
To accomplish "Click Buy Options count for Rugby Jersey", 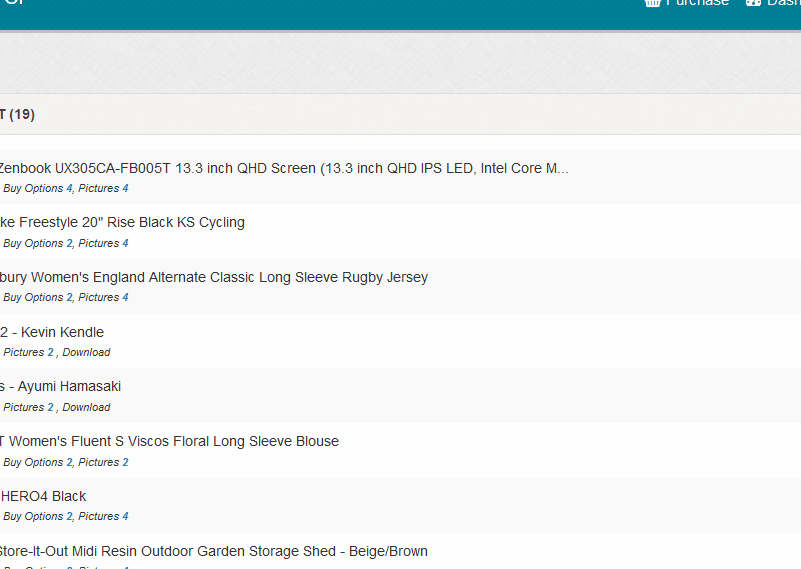I will click(x=69, y=298).
